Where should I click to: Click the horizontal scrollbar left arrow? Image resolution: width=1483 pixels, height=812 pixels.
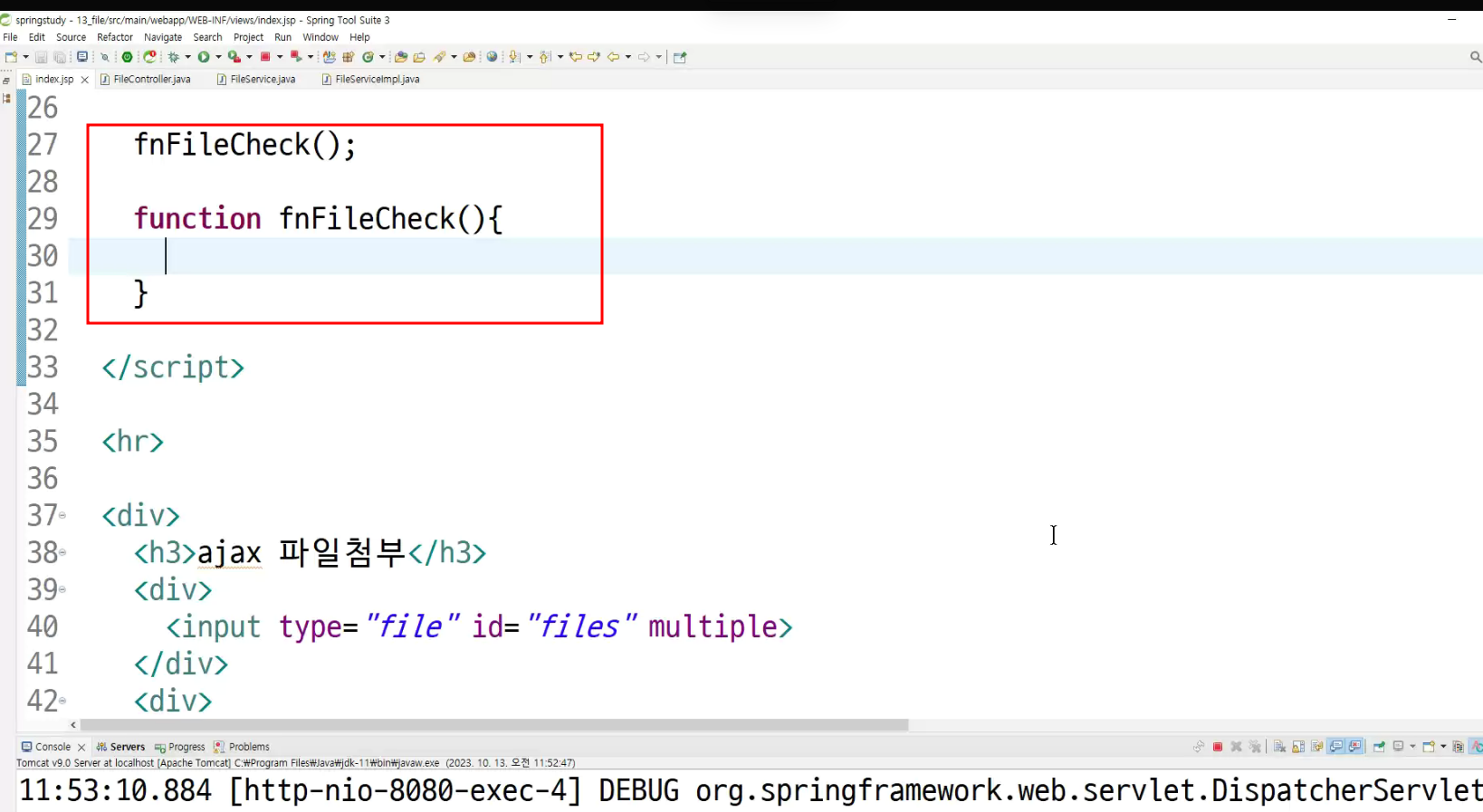73,725
